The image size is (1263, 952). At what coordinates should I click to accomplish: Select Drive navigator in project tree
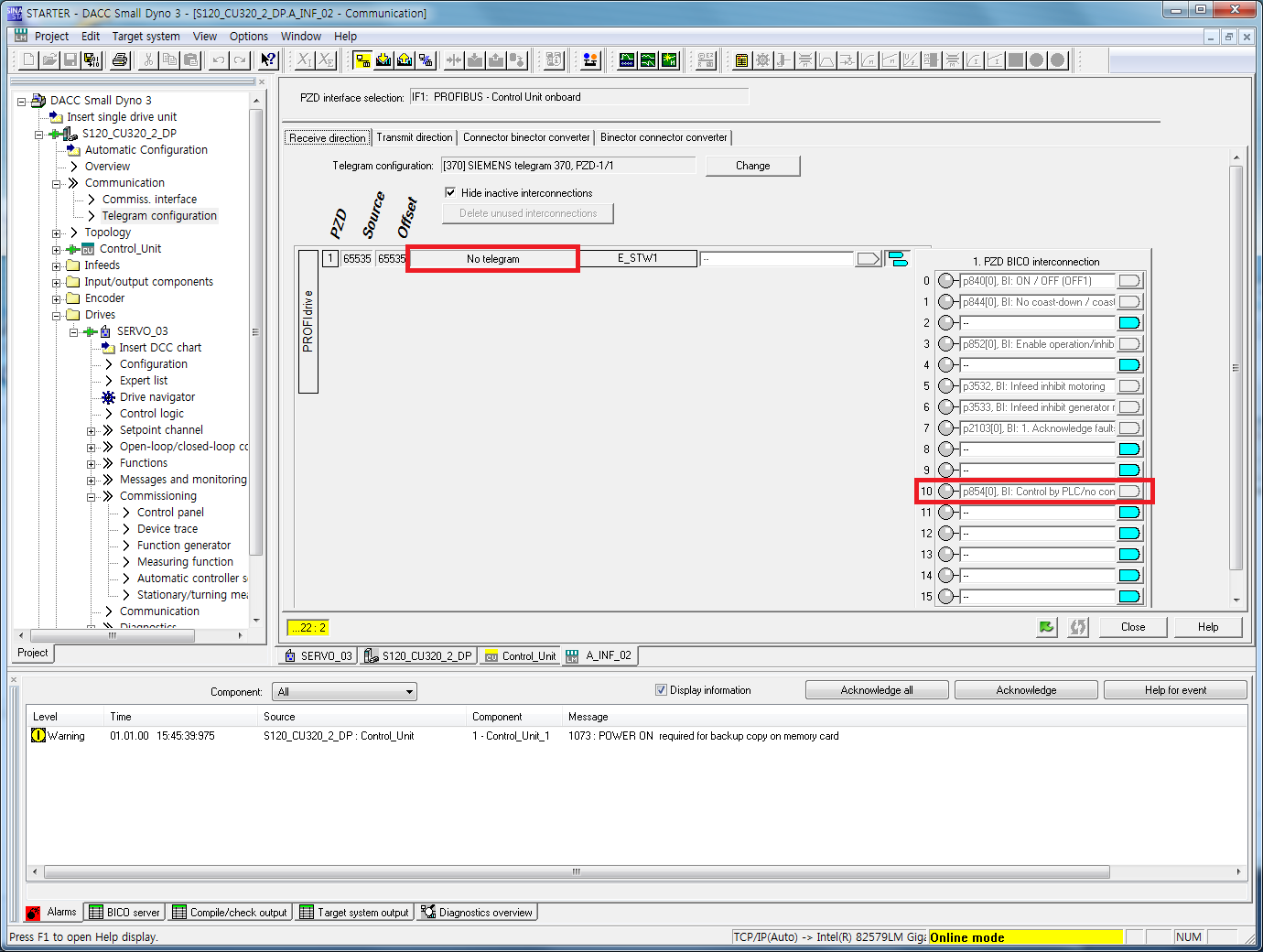click(157, 397)
